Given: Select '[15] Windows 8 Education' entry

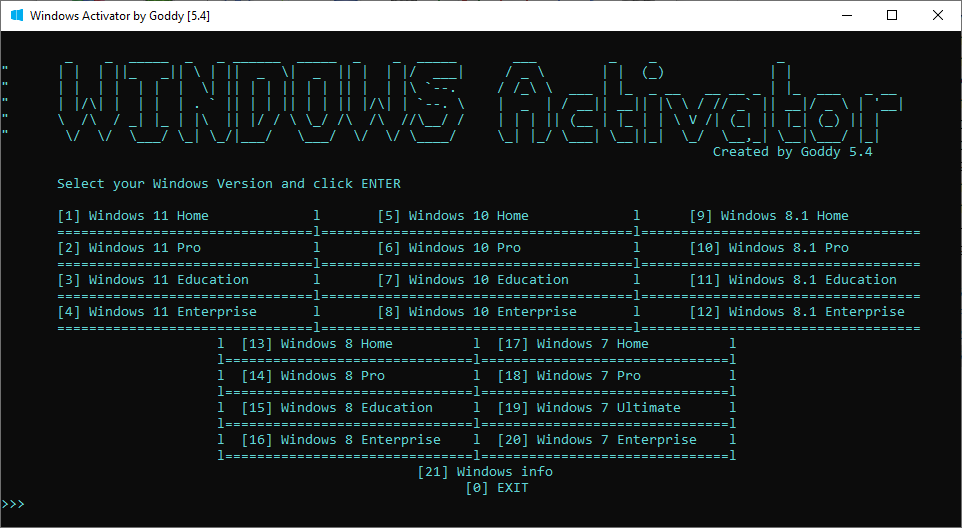Looking at the screenshot, I should coord(337,407).
